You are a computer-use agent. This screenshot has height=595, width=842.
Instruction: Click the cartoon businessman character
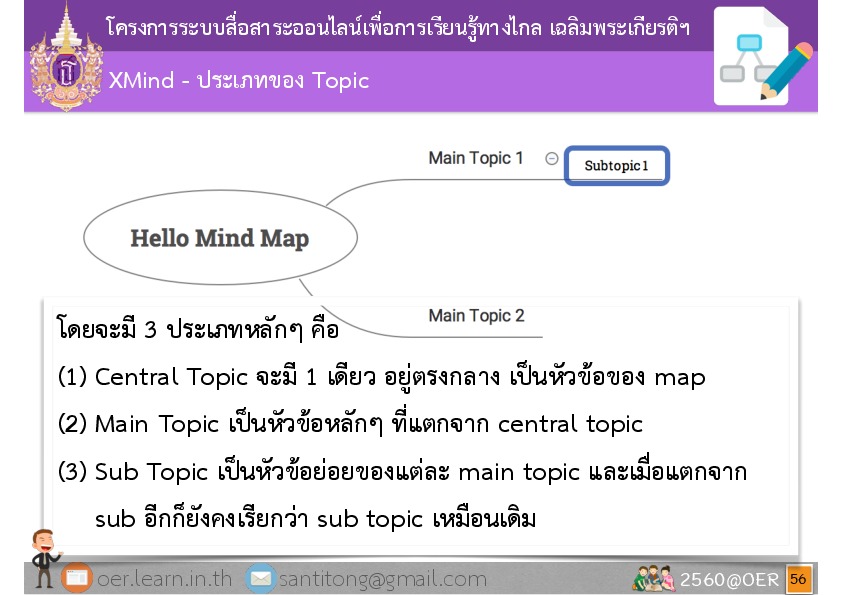43,556
